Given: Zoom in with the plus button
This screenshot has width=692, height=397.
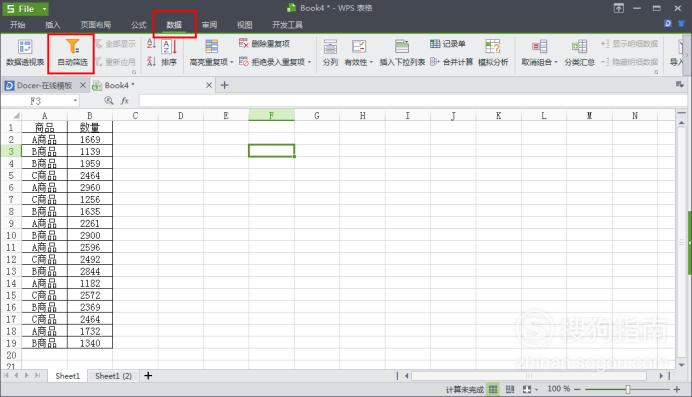Looking at the screenshot, I should point(677,389).
